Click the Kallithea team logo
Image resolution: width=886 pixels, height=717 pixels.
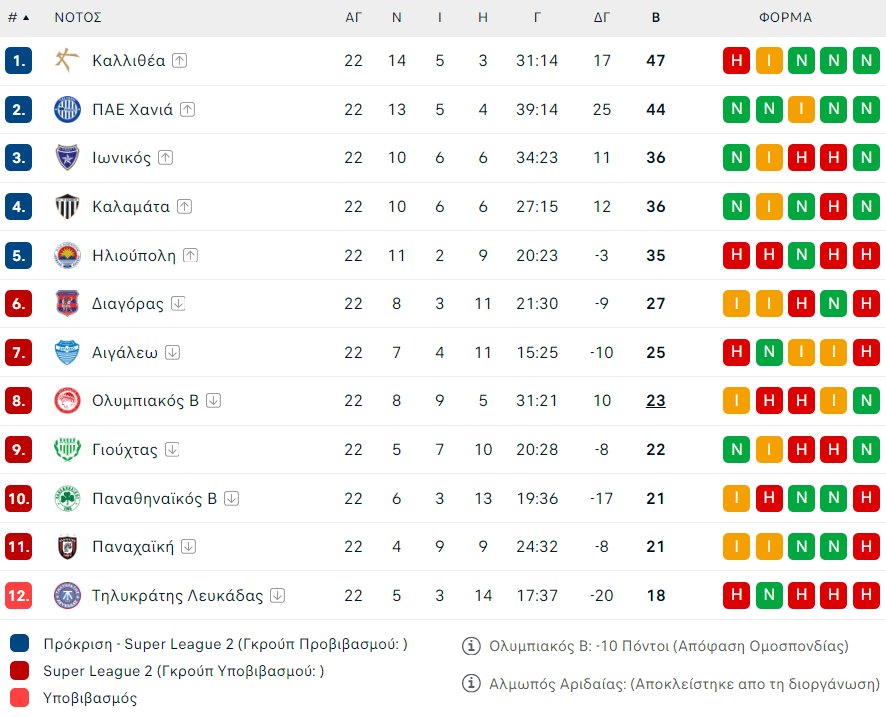tap(67, 61)
